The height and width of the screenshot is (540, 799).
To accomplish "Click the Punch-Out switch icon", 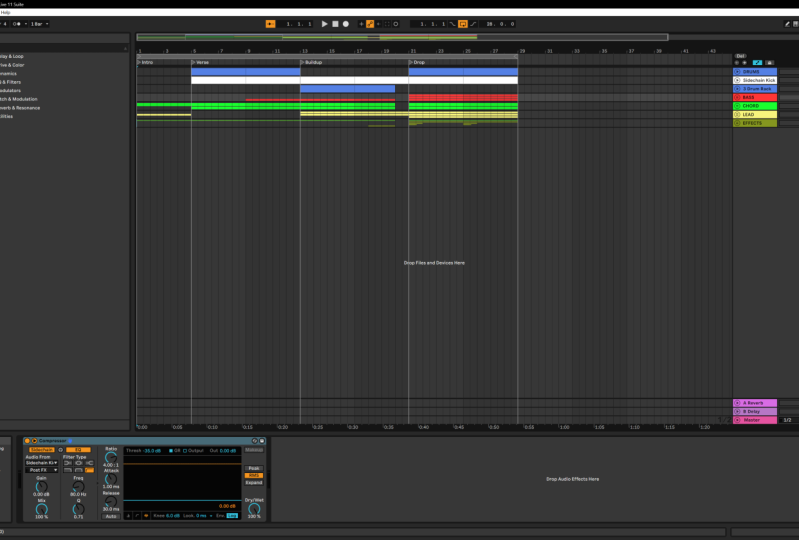I will (473, 24).
